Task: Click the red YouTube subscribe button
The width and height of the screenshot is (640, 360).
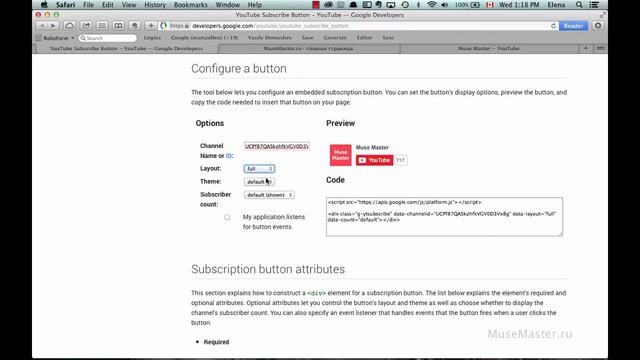Action: click(374, 160)
